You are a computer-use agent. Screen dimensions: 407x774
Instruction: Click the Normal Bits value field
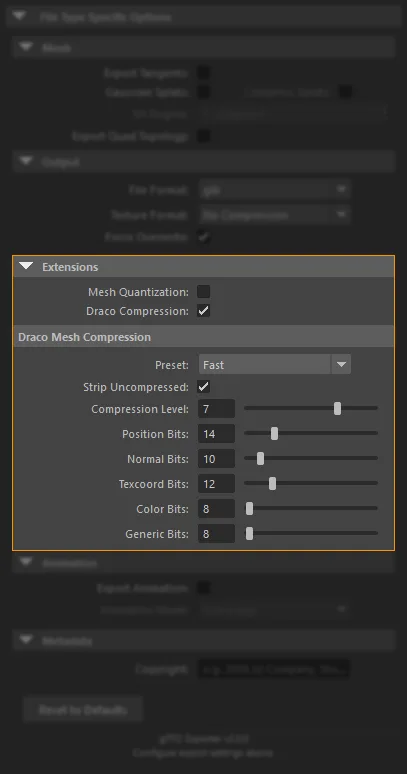tap(216, 459)
